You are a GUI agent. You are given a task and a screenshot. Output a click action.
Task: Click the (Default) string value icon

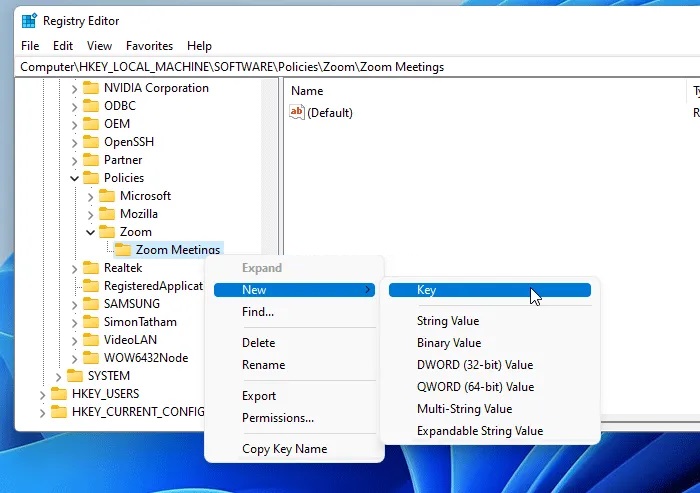pyautogui.click(x=297, y=112)
